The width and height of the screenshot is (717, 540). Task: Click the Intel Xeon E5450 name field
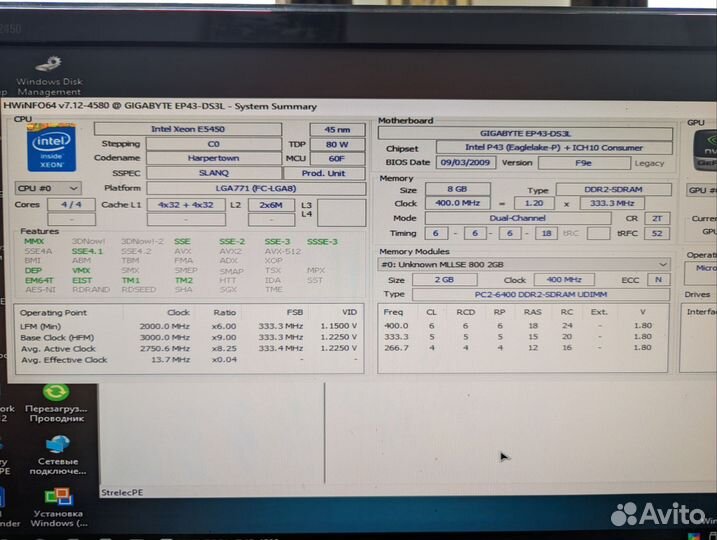click(189, 129)
